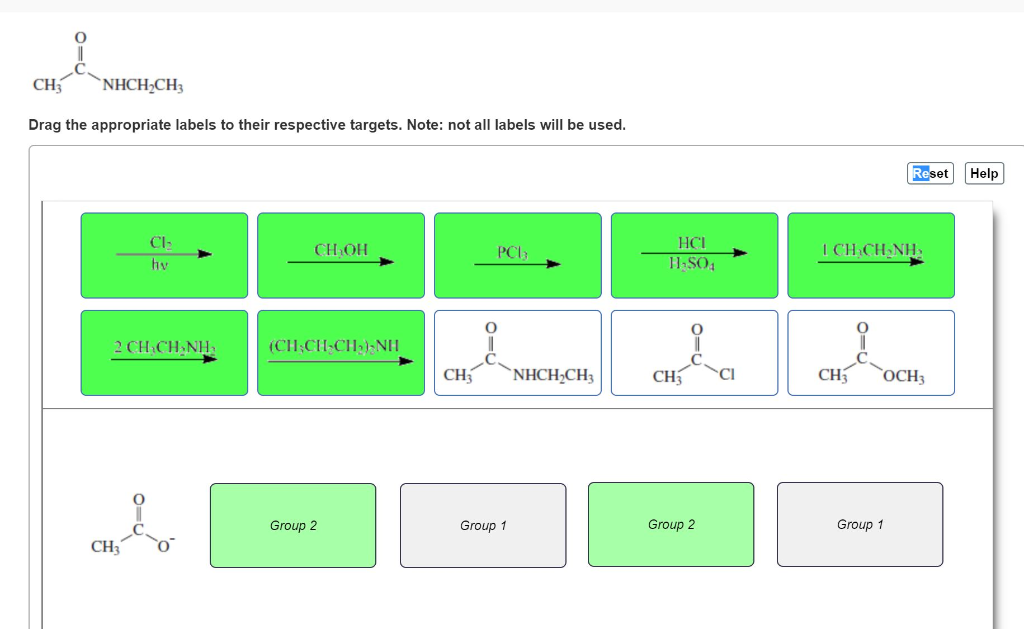Open the Help button
Image resolution: width=1024 pixels, height=629 pixels.
click(983, 173)
